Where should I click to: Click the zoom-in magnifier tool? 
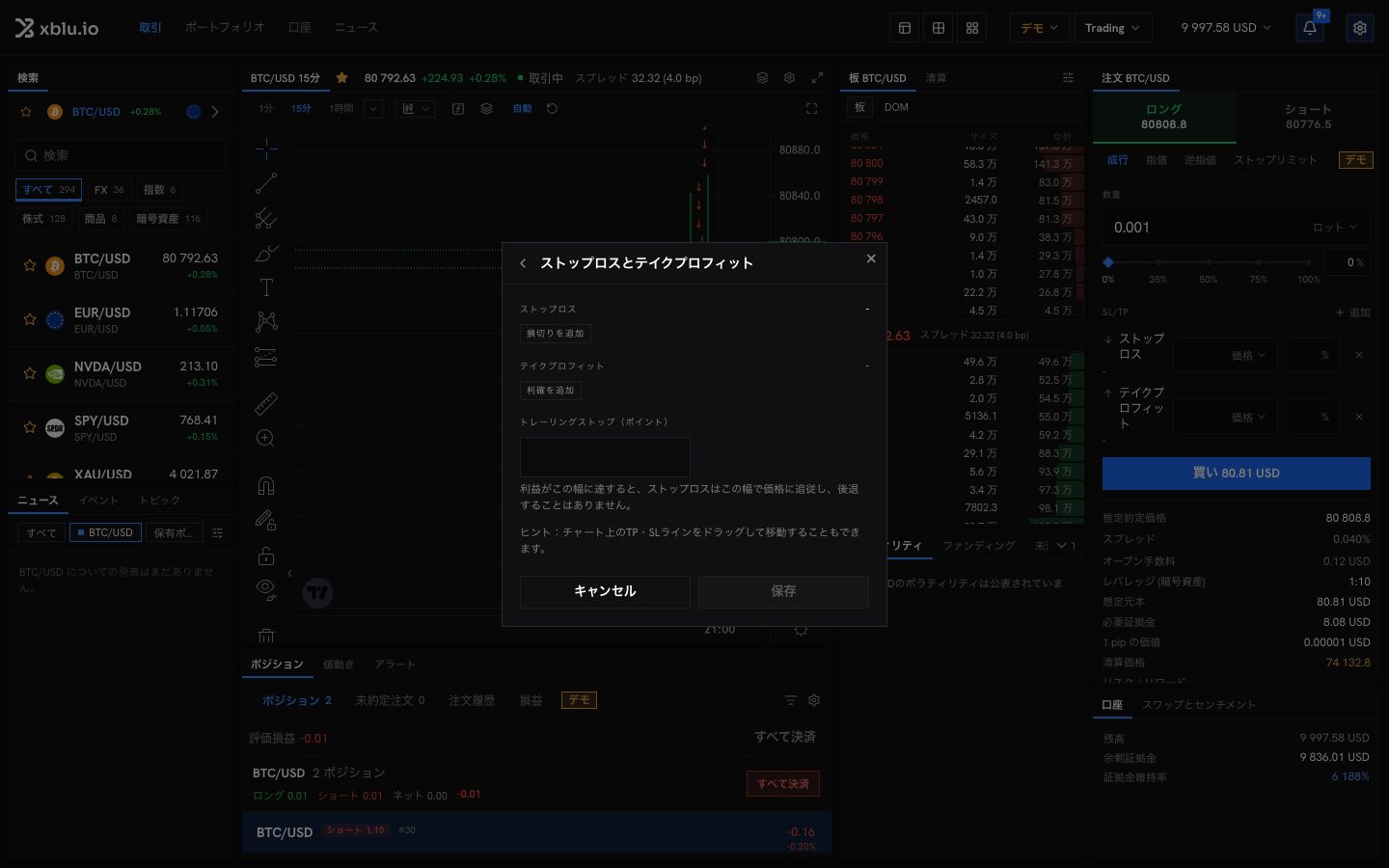pos(266,439)
